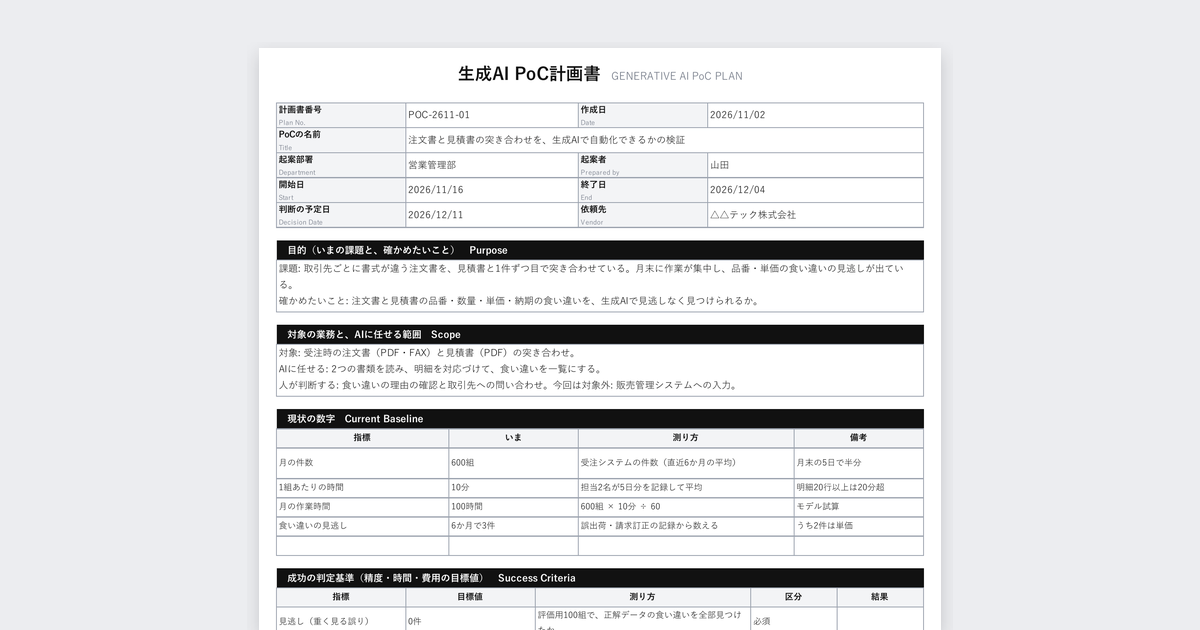1200x630 pixels.
Task: Click the 人が判断する line
Action: (508, 384)
